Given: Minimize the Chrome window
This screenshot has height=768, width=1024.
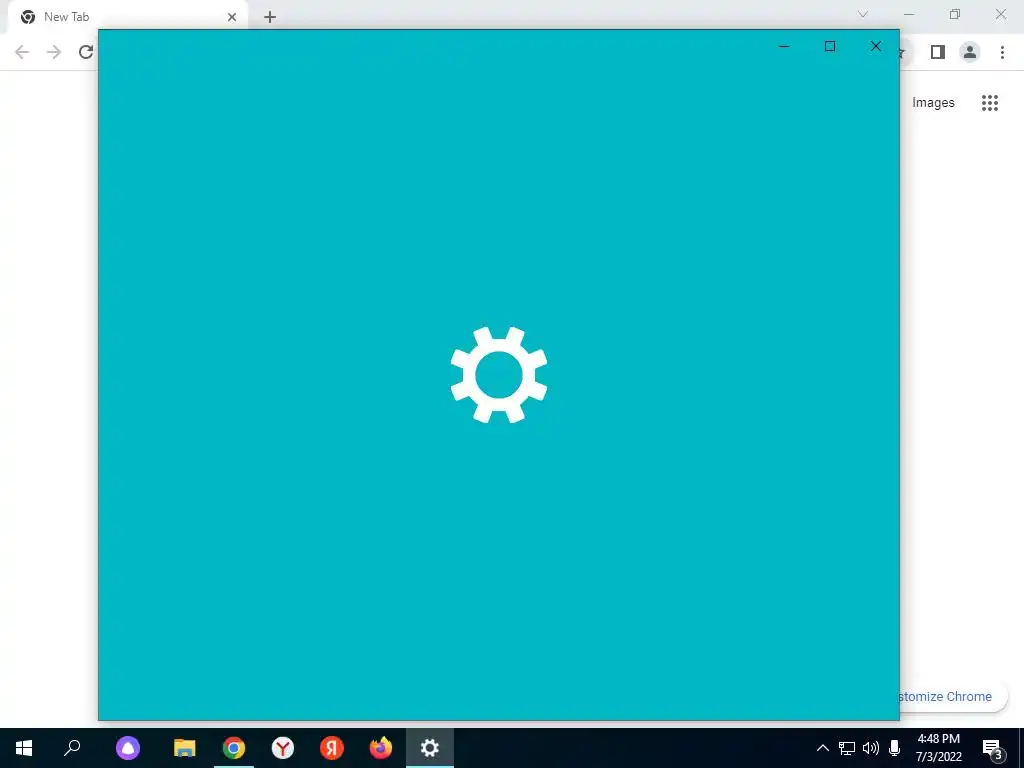Looking at the screenshot, I should pos(909,14).
